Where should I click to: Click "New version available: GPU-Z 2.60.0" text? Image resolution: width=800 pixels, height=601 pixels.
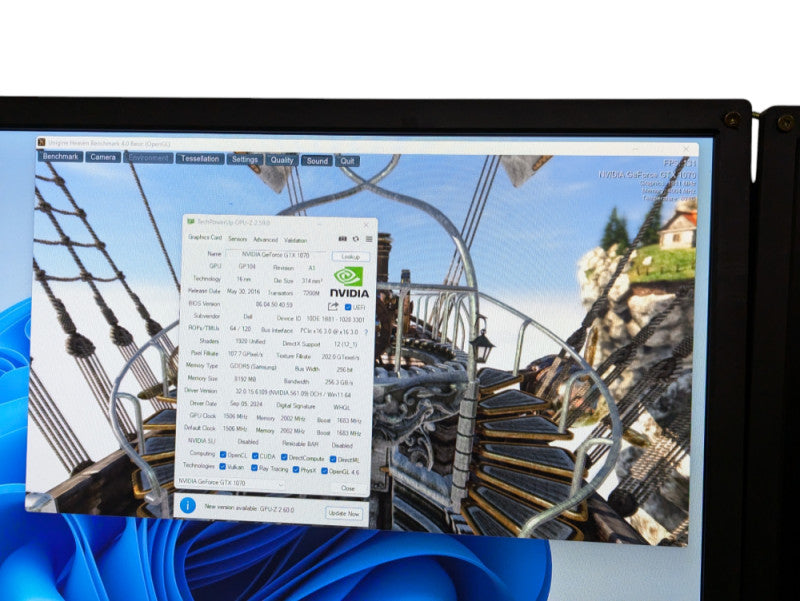[249, 508]
